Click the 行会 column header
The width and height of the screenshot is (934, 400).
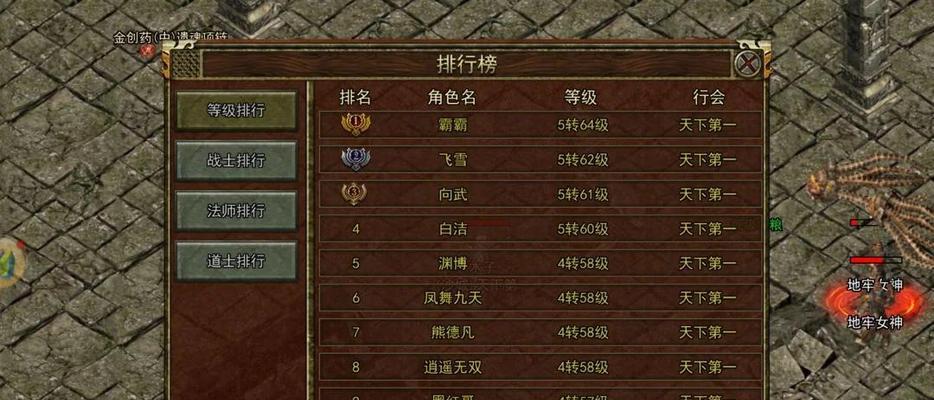[x=708, y=97]
